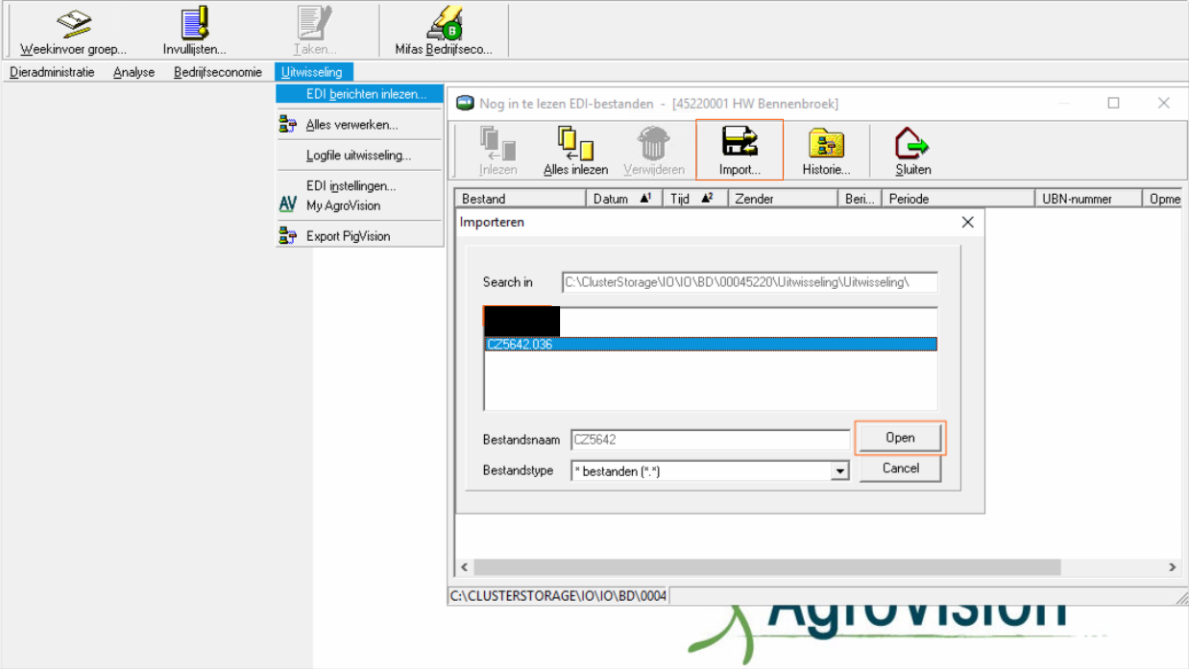Image resolution: width=1189 pixels, height=669 pixels.
Task: Select EDI berichten inlezen menu entry
Action: click(x=359, y=94)
